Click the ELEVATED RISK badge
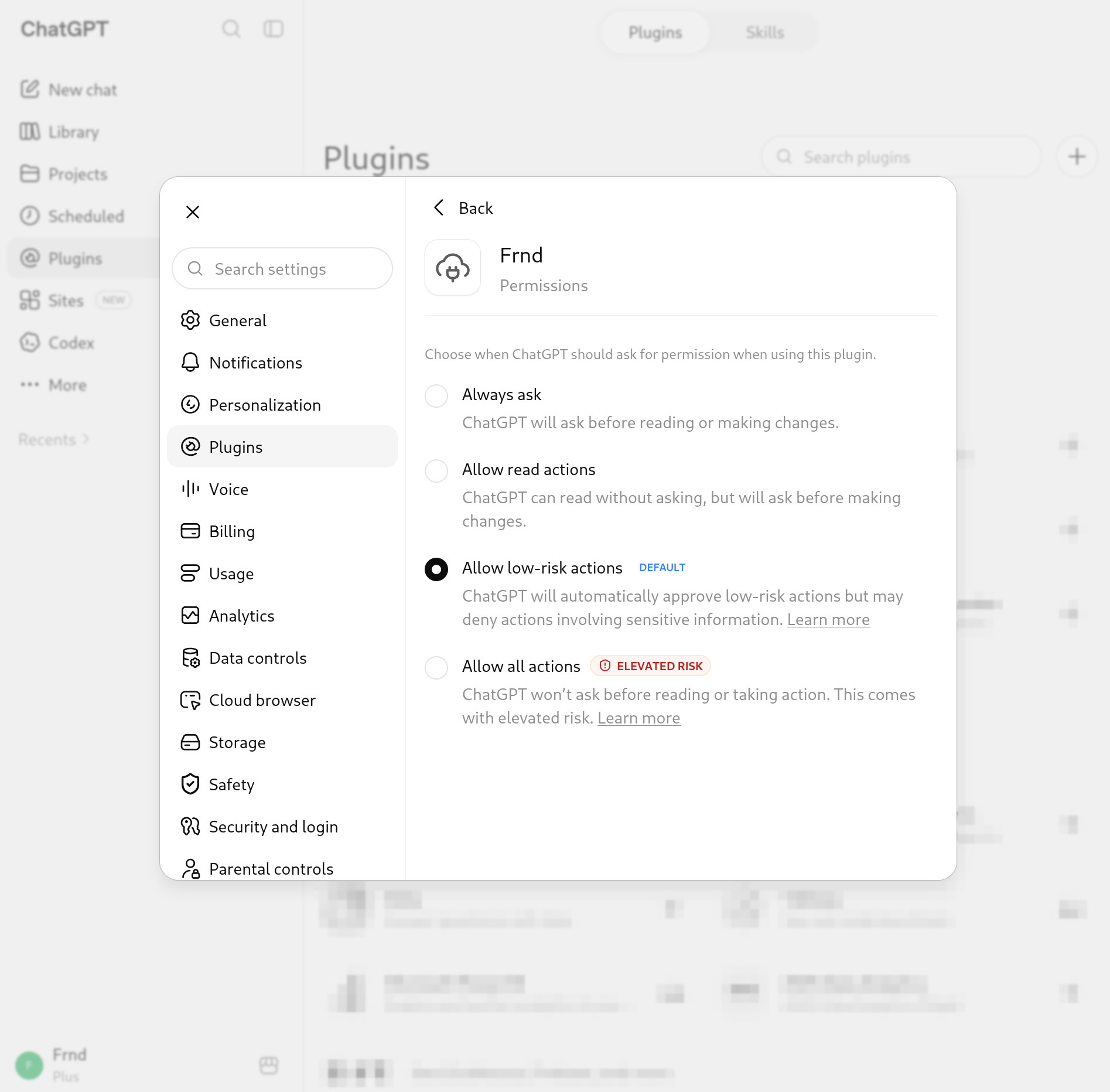 tap(650, 666)
